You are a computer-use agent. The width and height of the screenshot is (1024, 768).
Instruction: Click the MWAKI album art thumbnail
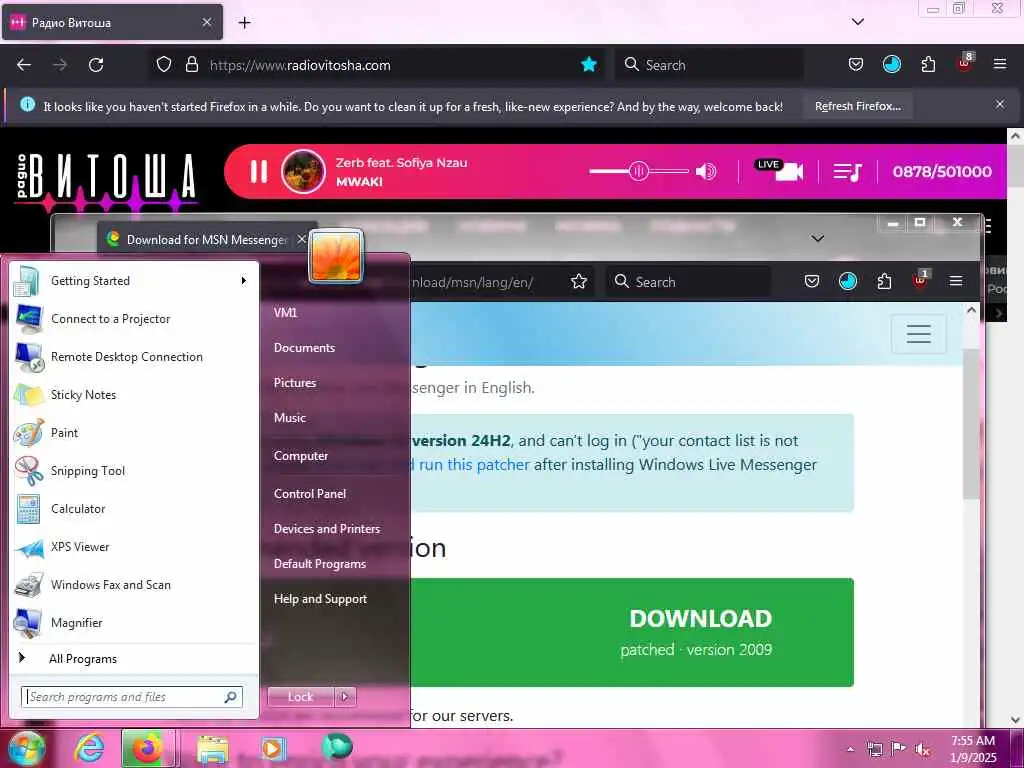[303, 172]
